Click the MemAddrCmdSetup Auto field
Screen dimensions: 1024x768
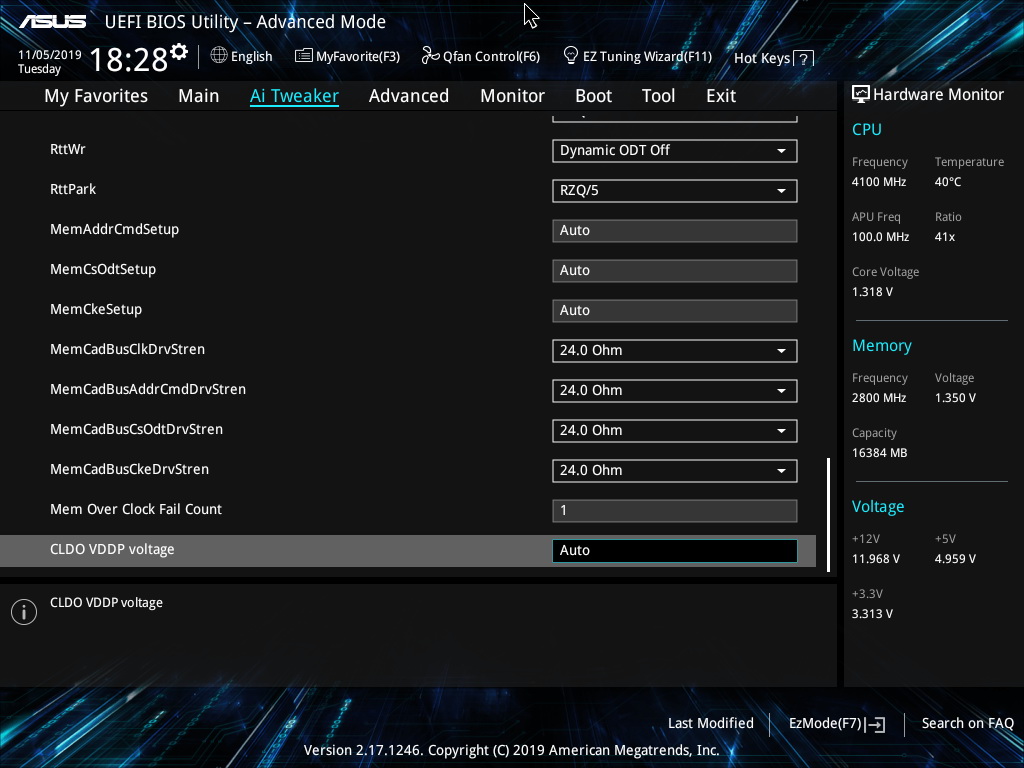pyautogui.click(x=675, y=231)
